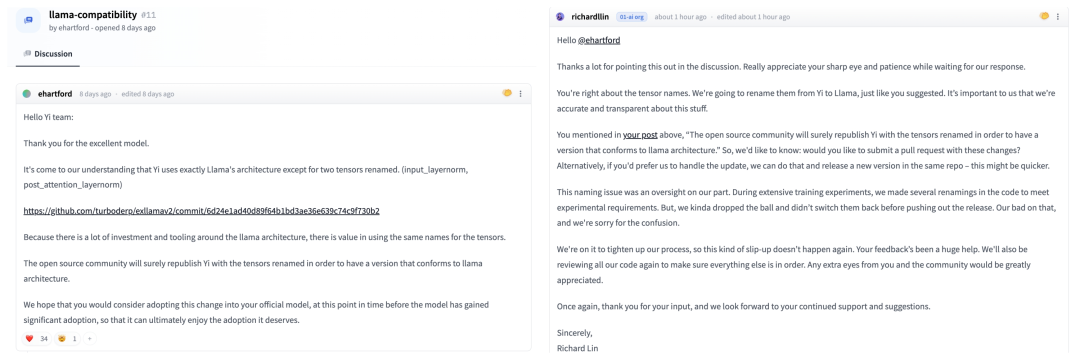Toggle the heart reaction with 34 votes

coord(37,339)
